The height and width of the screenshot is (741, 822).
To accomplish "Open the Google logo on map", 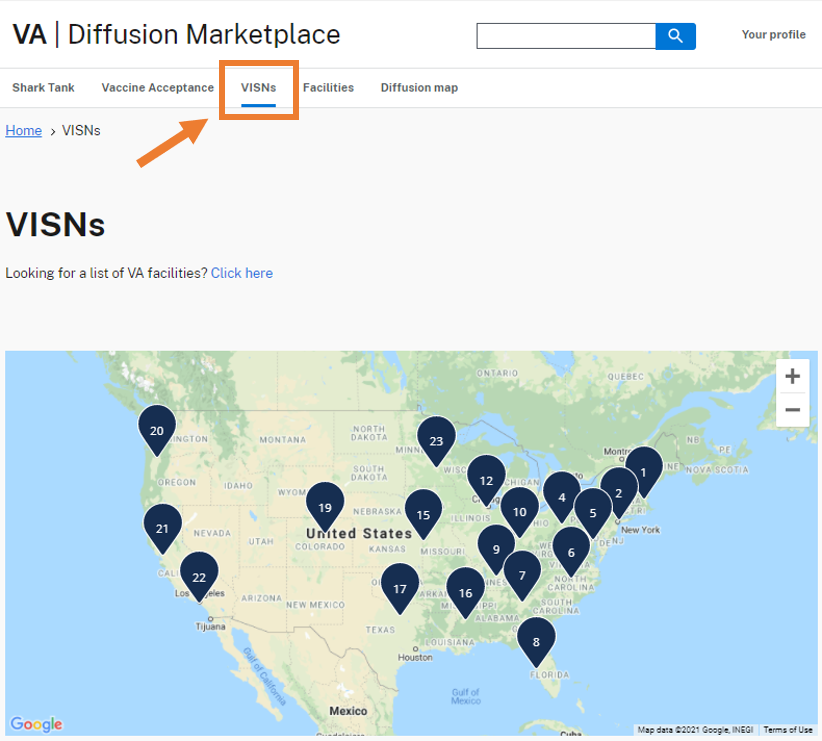I will point(36,724).
